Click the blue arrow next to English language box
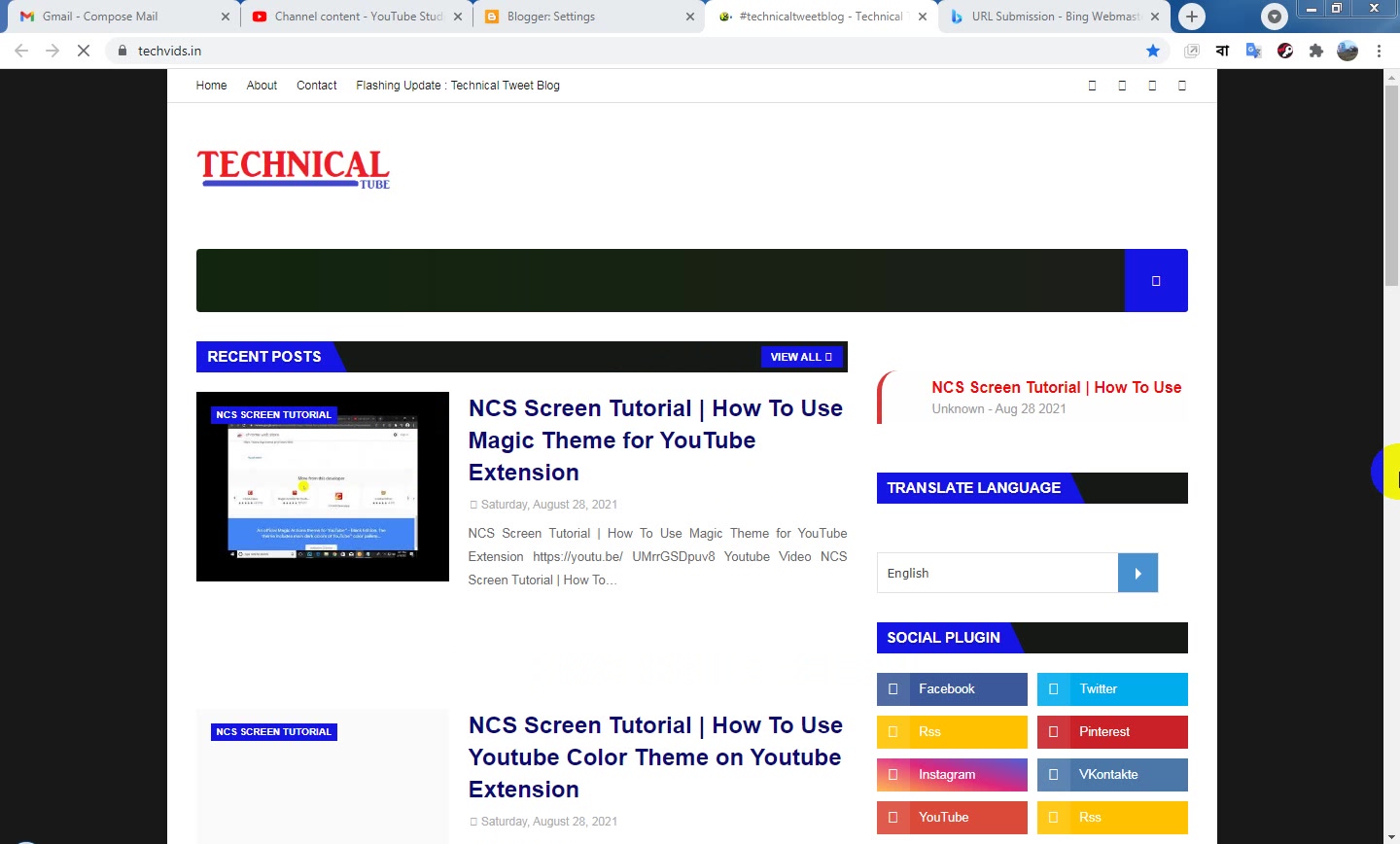The height and width of the screenshot is (844, 1400). tap(1137, 573)
